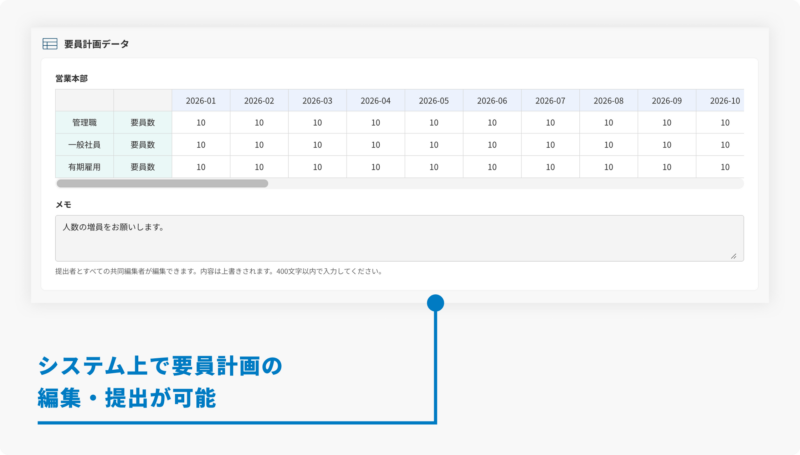Edit 一般社員 value for 2026-09
This screenshot has width=800, height=455.
coord(667,145)
